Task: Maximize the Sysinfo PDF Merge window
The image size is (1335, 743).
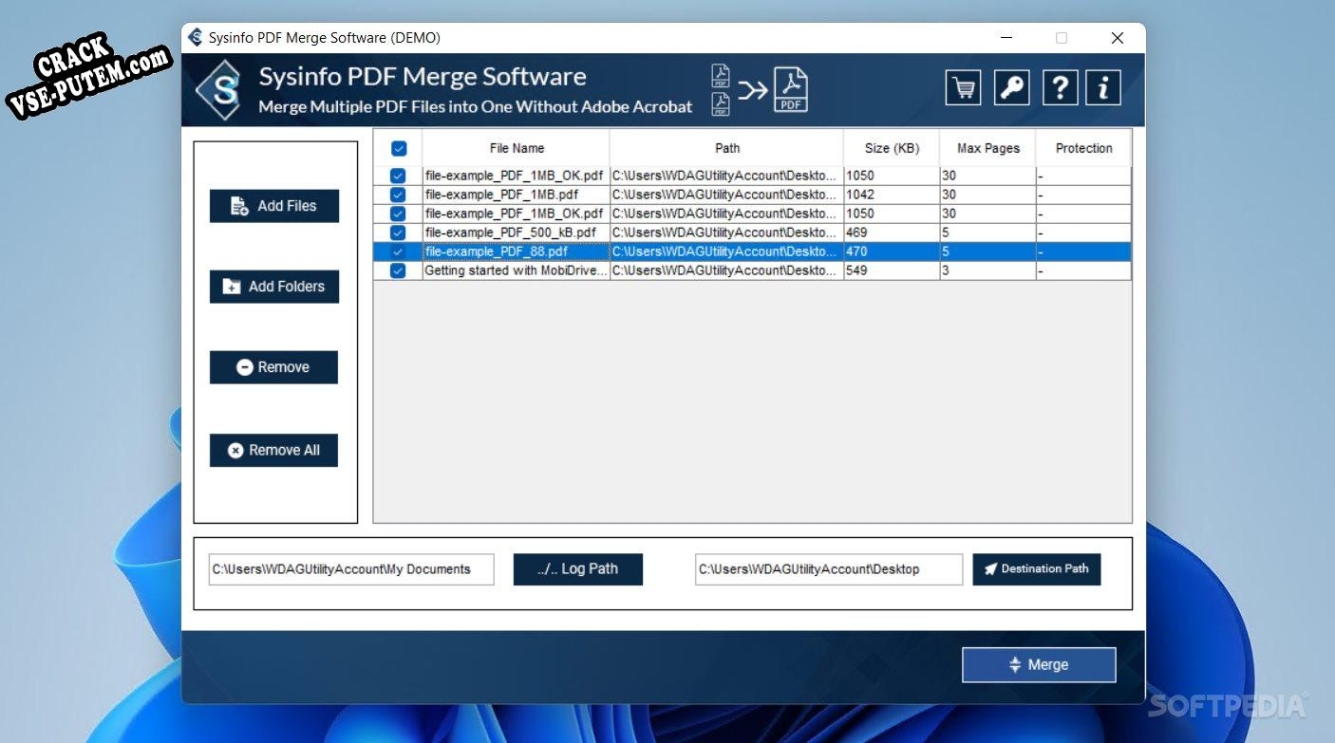Action: (x=1061, y=38)
